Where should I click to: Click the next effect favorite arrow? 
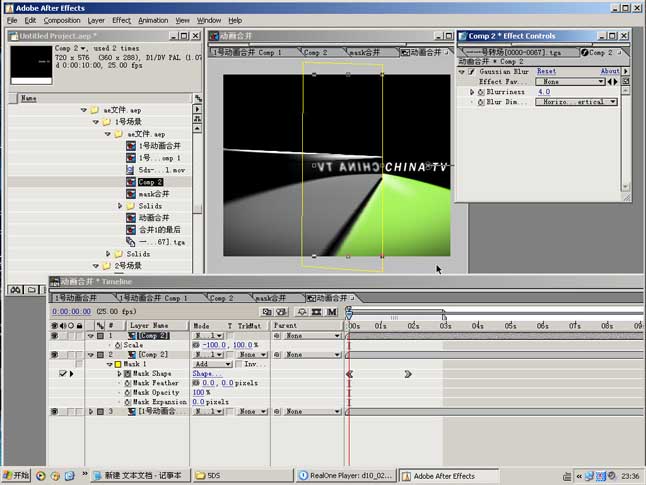(x=616, y=82)
